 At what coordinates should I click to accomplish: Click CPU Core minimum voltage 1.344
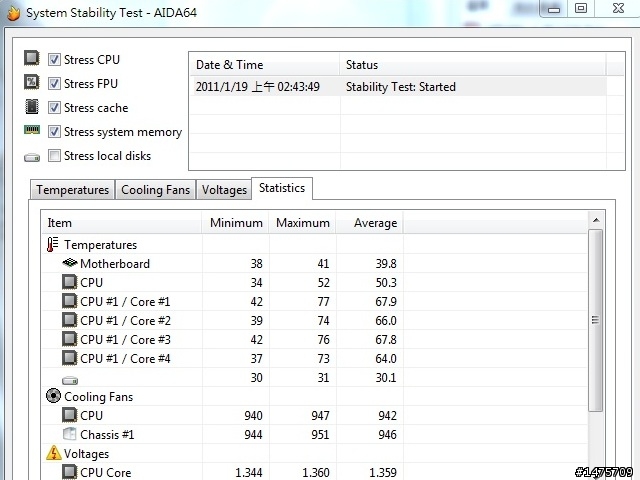pyautogui.click(x=249, y=473)
